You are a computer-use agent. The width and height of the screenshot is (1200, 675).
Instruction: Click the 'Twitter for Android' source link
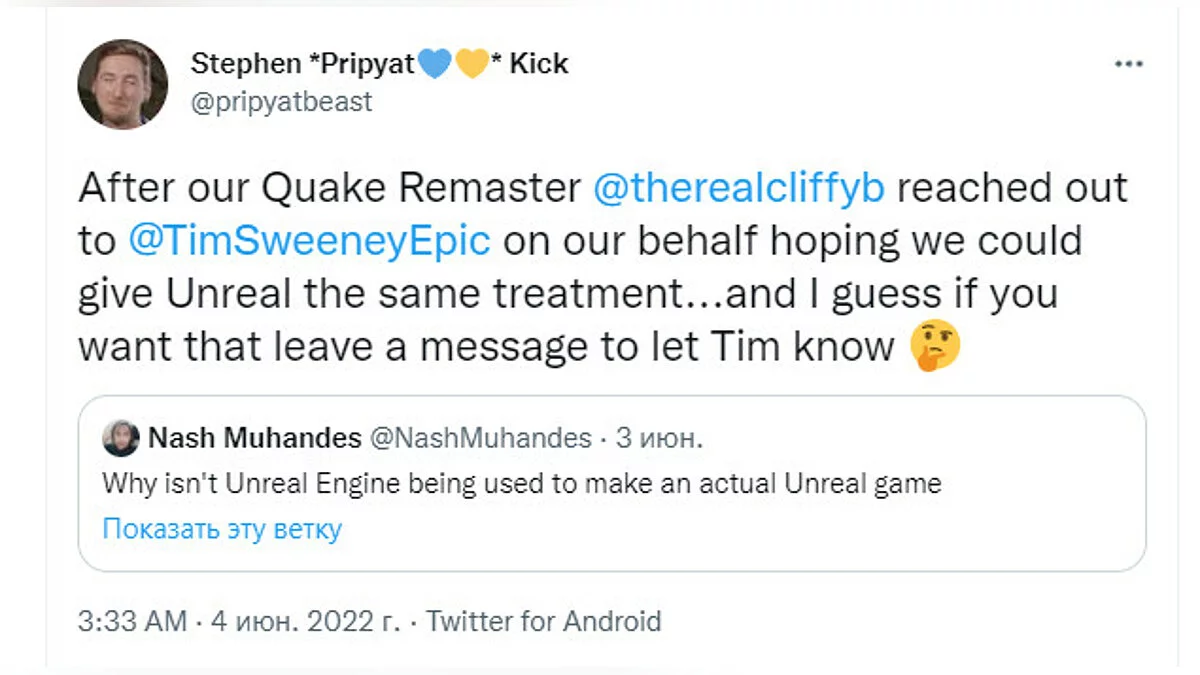[544, 621]
